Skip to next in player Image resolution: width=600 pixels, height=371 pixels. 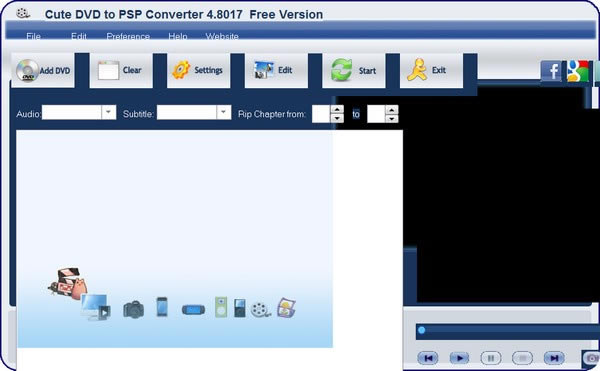click(554, 358)
